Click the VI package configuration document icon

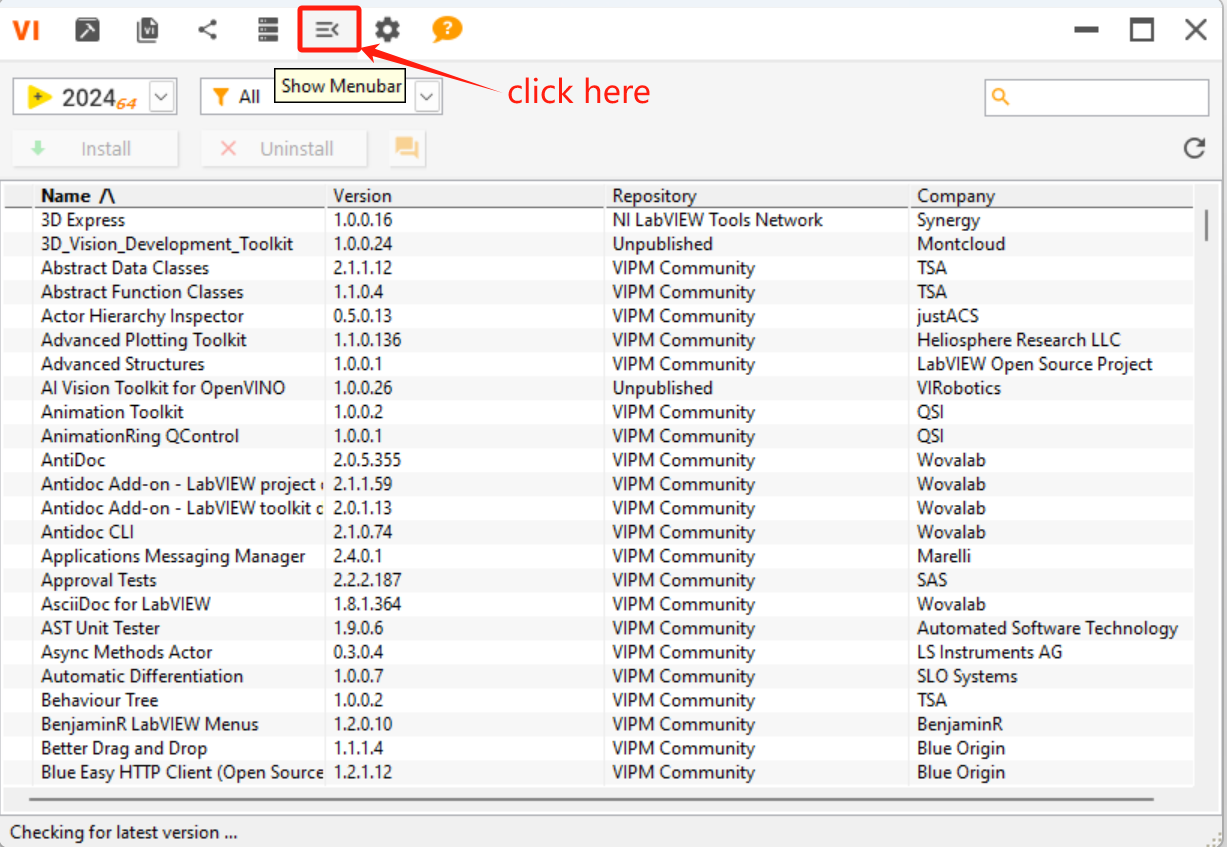click(148, 30)
